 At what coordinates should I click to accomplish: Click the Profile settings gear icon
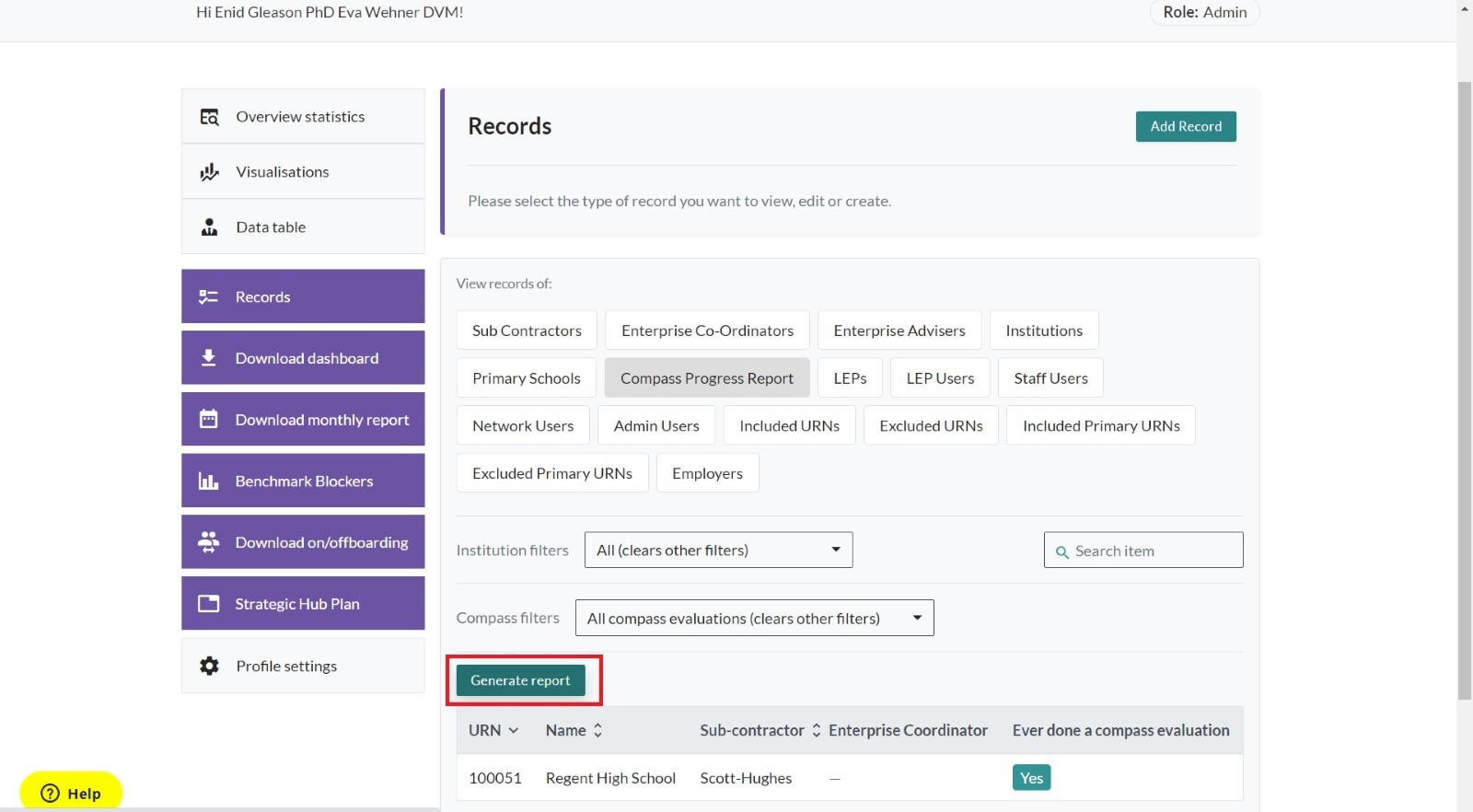click(210, 666)
